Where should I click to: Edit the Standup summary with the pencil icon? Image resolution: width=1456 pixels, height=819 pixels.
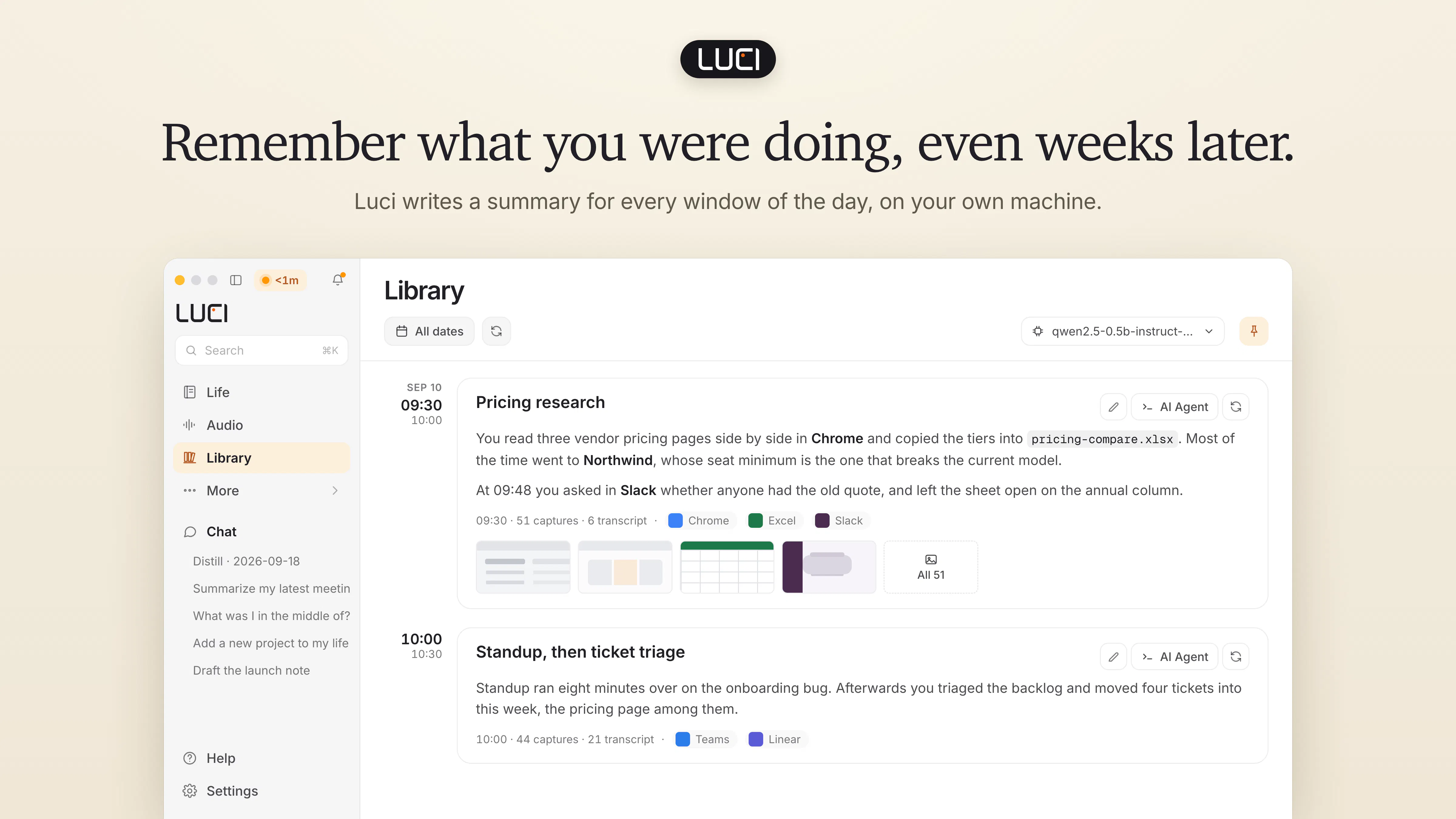click(1114, 657)
